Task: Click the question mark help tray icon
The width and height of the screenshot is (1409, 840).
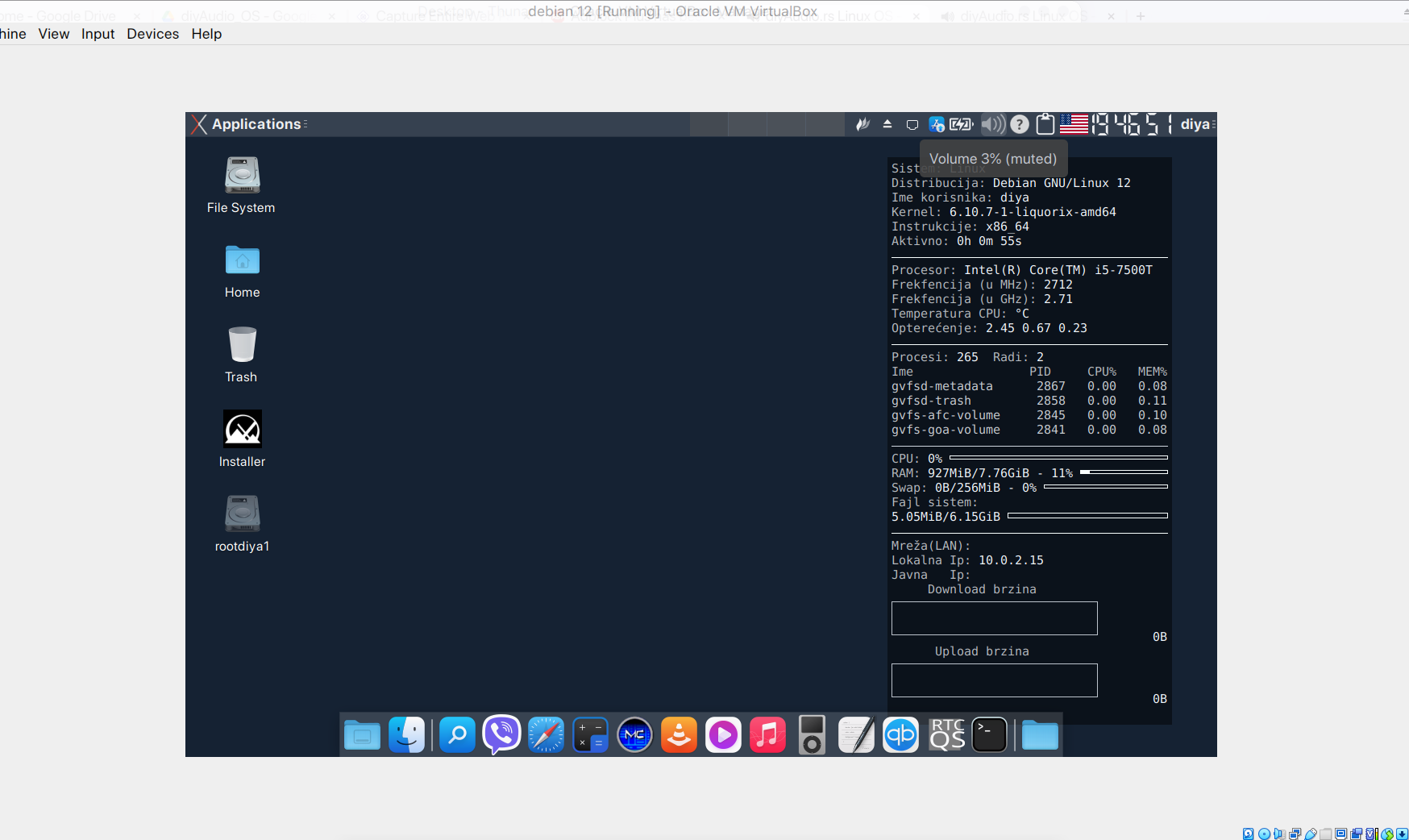Action: click(x=1020, y=124)
